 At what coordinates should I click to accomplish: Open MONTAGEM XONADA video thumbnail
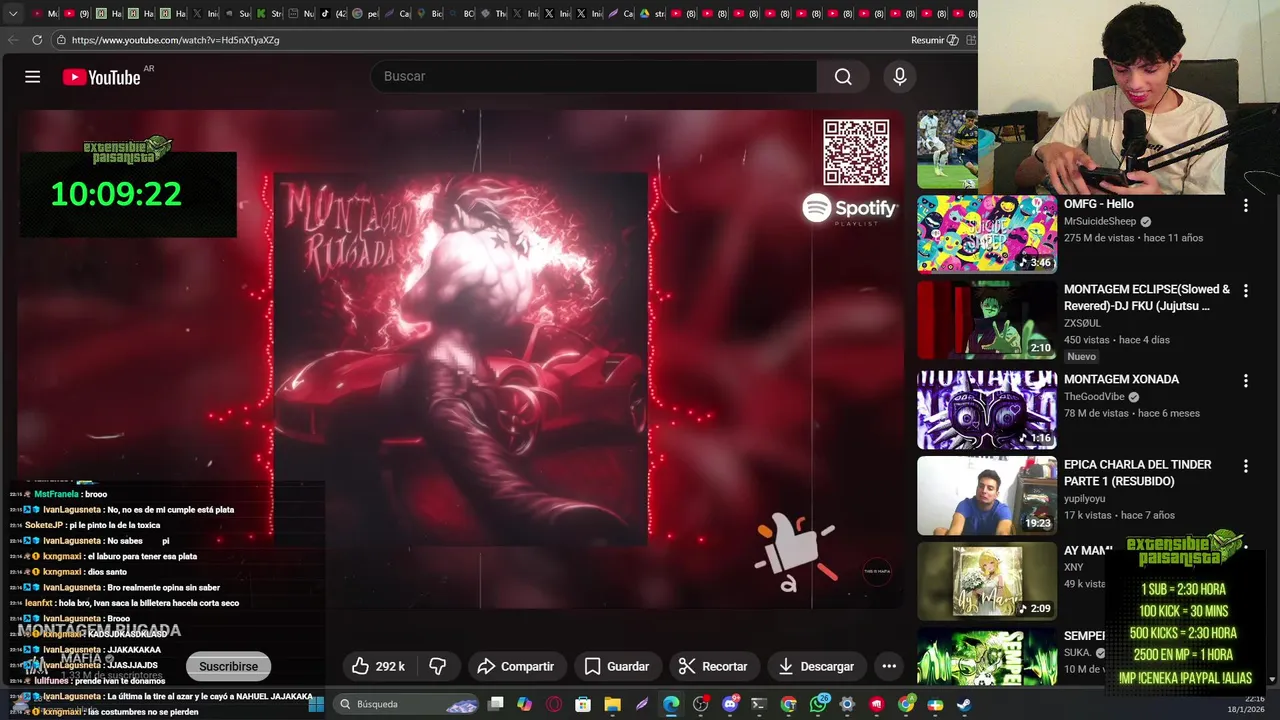(987, 409)
